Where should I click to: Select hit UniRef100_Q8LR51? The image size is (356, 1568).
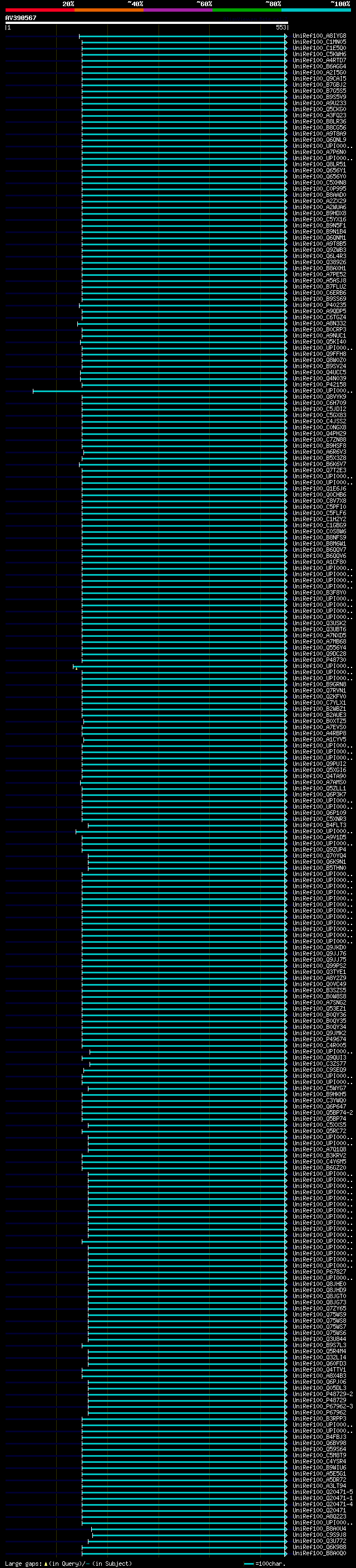tap(319, 164)
